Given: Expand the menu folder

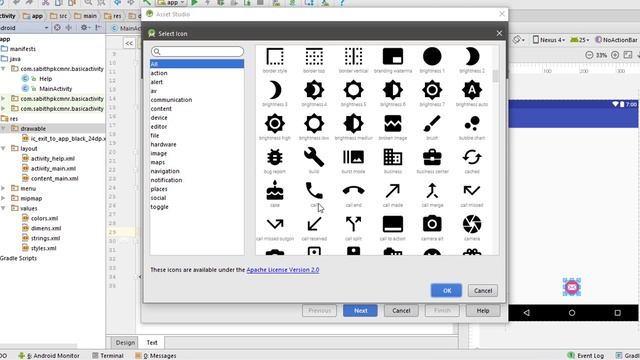Looking at the screenshot, I should (3, 188).
